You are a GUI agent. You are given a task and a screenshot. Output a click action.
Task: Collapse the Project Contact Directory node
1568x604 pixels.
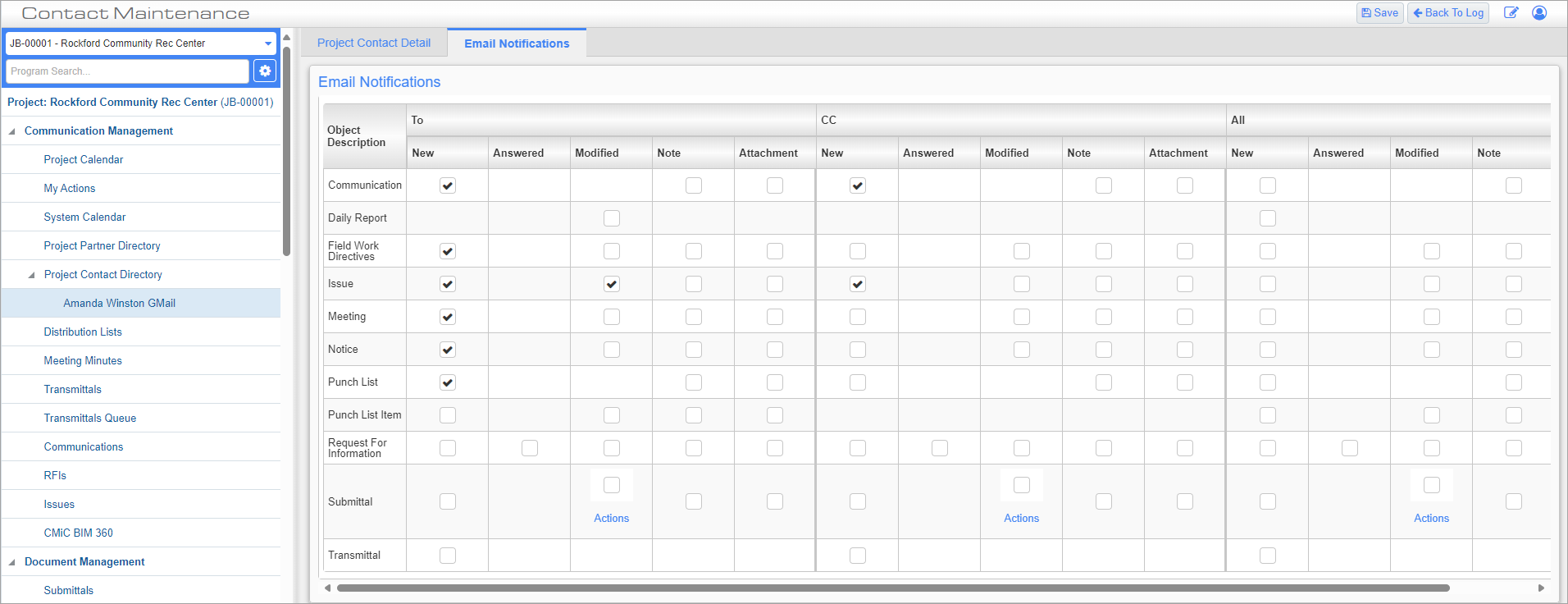pos(32,275)
